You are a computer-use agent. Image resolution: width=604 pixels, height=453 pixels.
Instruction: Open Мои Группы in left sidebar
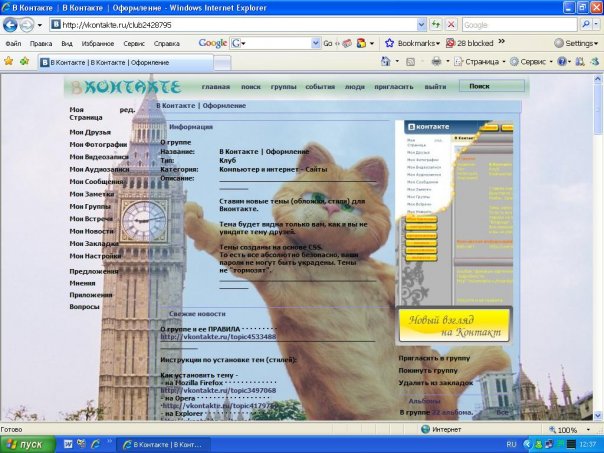coord(90,206)
